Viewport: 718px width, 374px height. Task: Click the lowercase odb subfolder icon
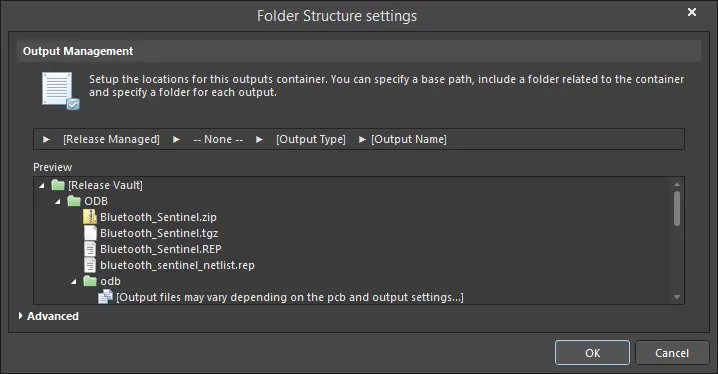click(x=90, y=281)
